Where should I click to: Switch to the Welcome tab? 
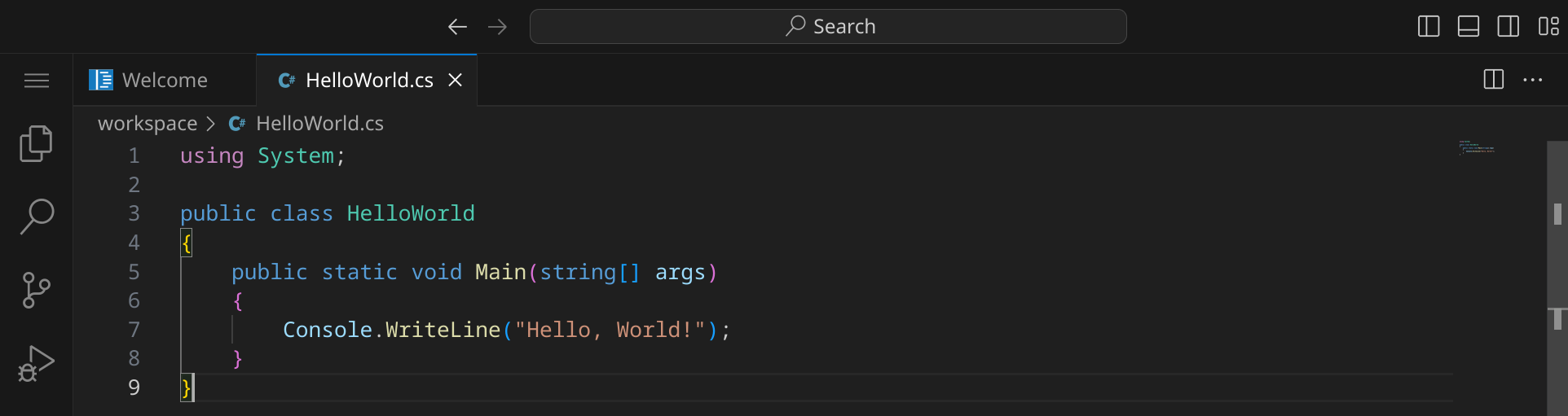[164, 81]
